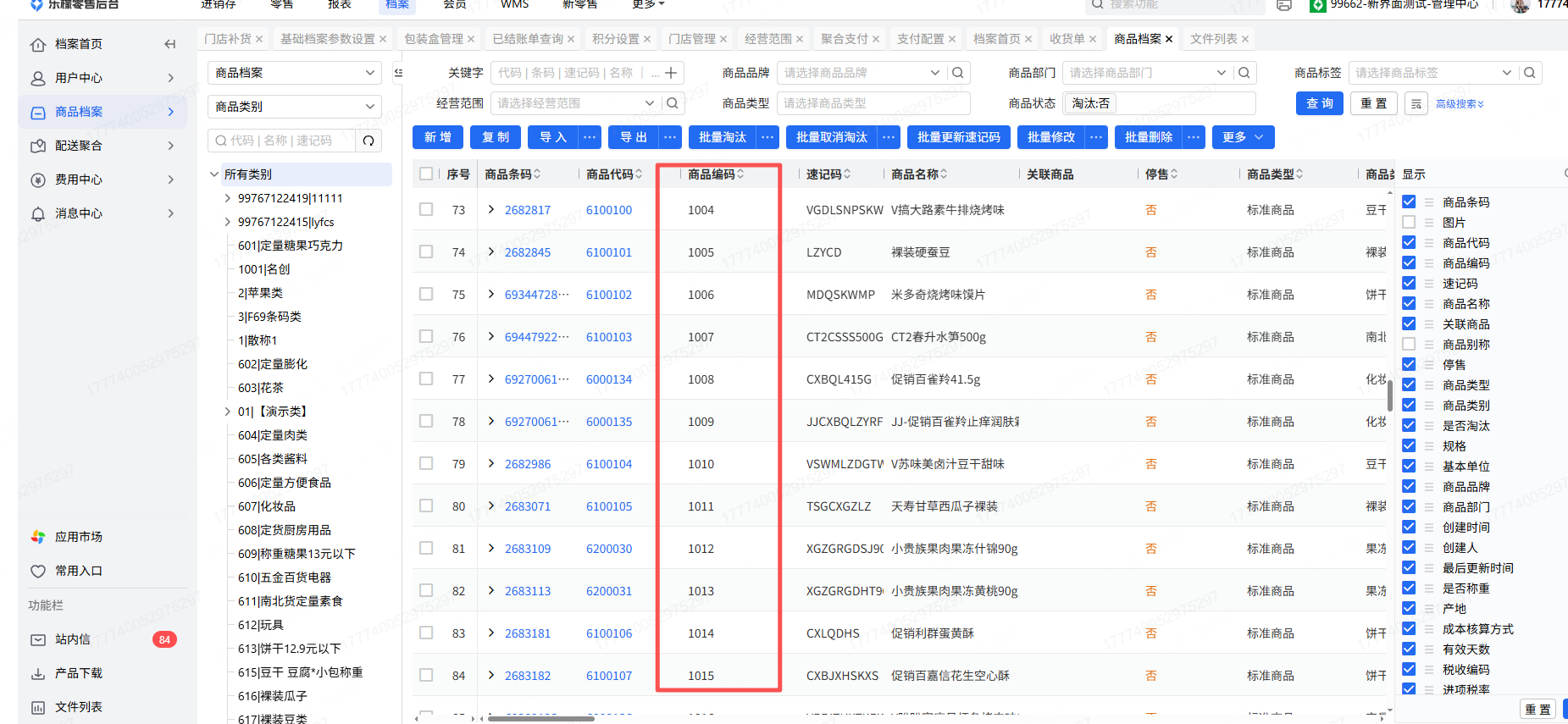The height and width of the screenshot is (724, 1568).
Task: Open more options for 批量删除
Action: tap(1194, 137)
